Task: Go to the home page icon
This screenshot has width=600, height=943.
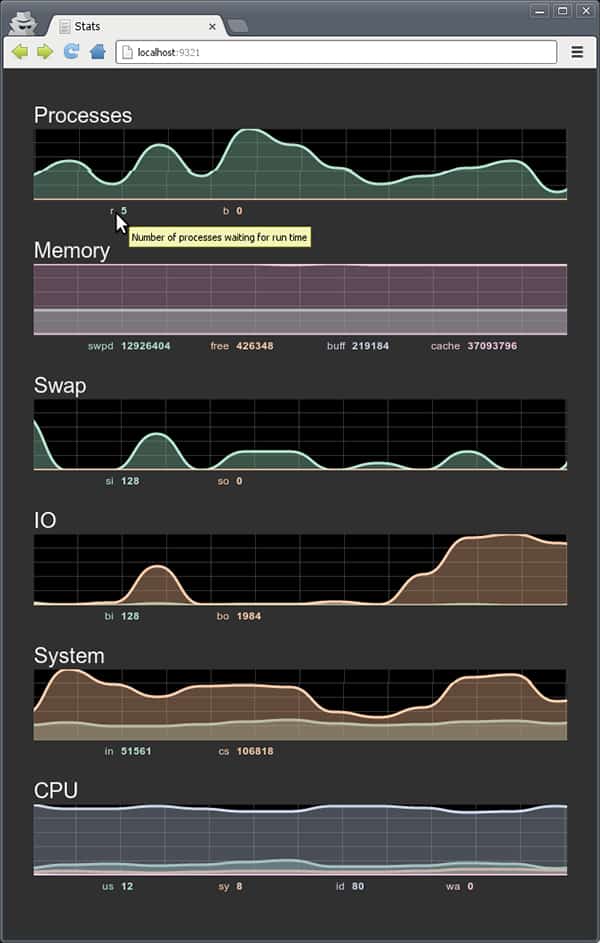Action: [x=97, y=52]
